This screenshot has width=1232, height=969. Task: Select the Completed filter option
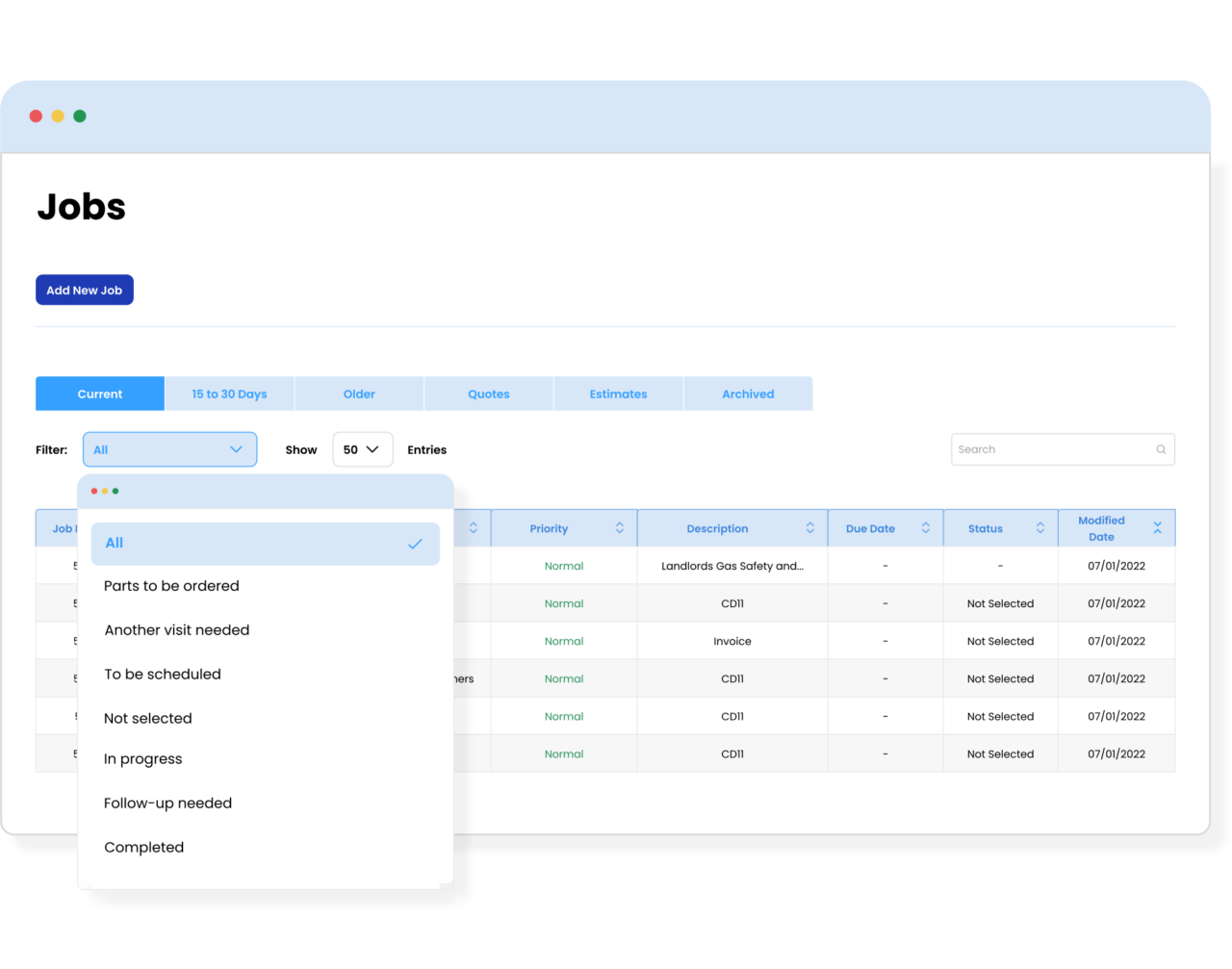(x=144, y=847)
